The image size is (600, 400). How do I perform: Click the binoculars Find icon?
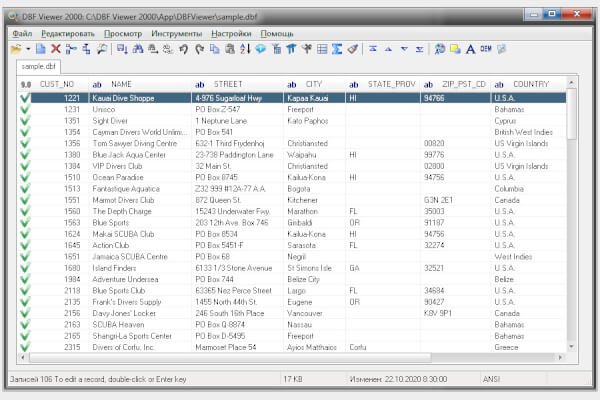(137, 49)
